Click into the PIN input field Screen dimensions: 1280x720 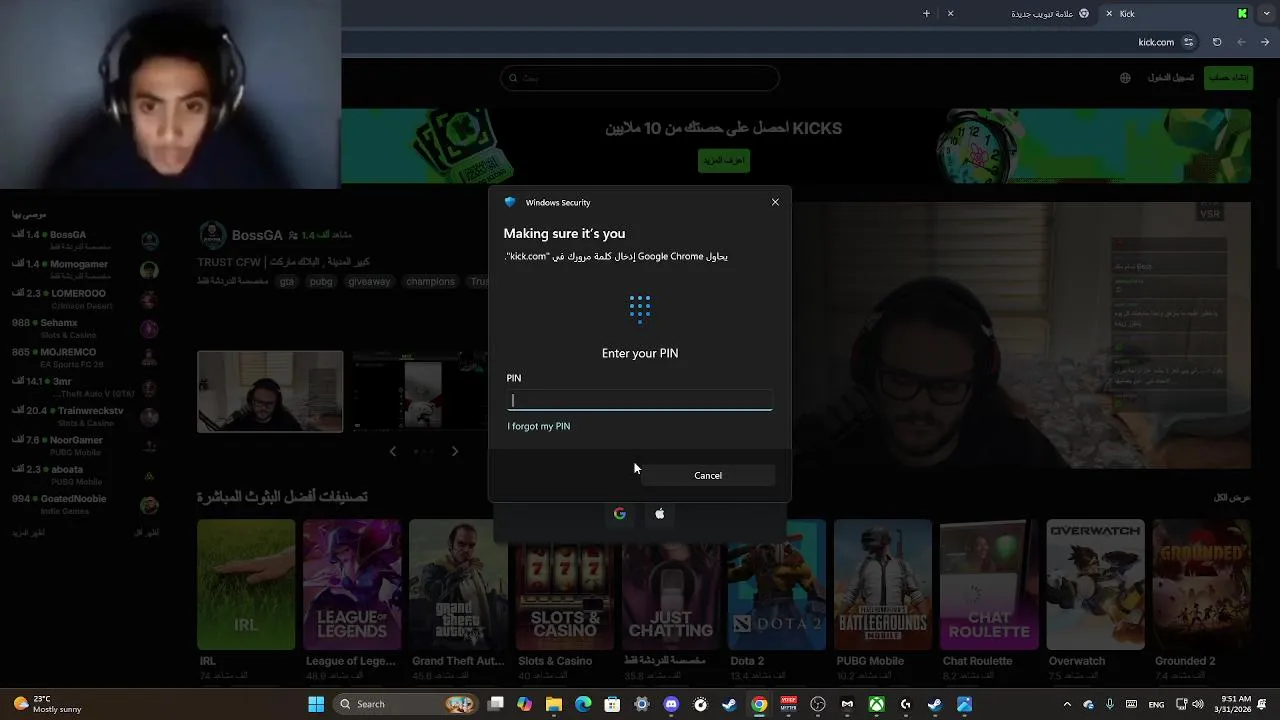(x=639, y=400)
